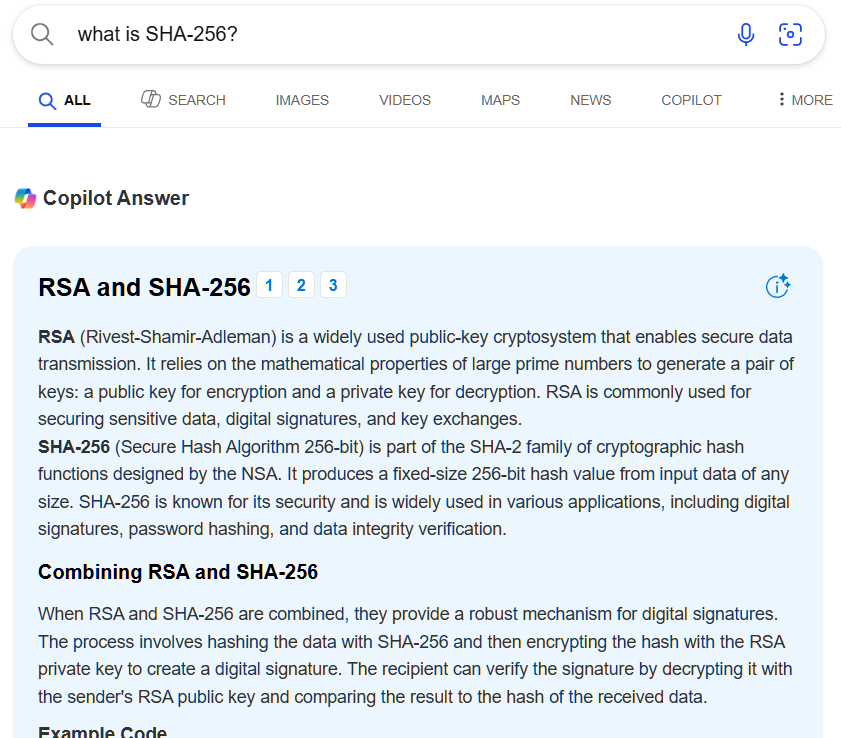Switch to the SEARCH tab
The image size is (841, 738).
click(183, 100)
